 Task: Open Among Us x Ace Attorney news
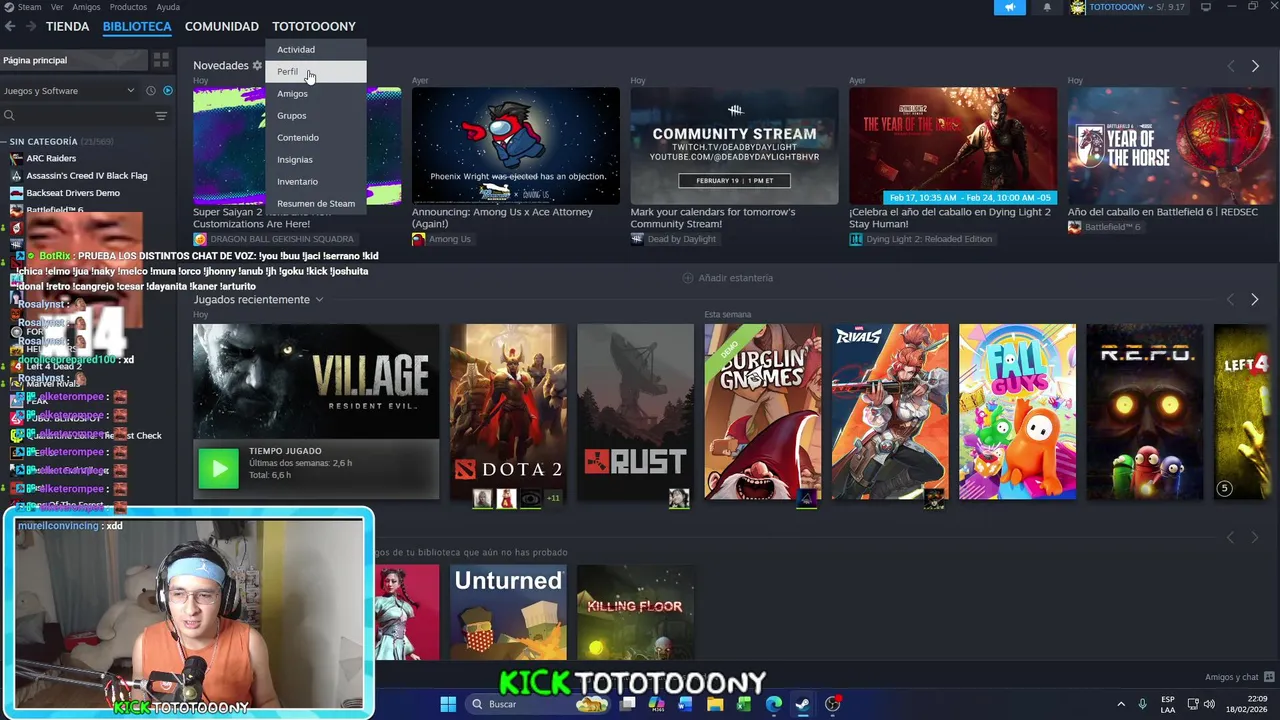pyautogui.click(x=516, y=146)
